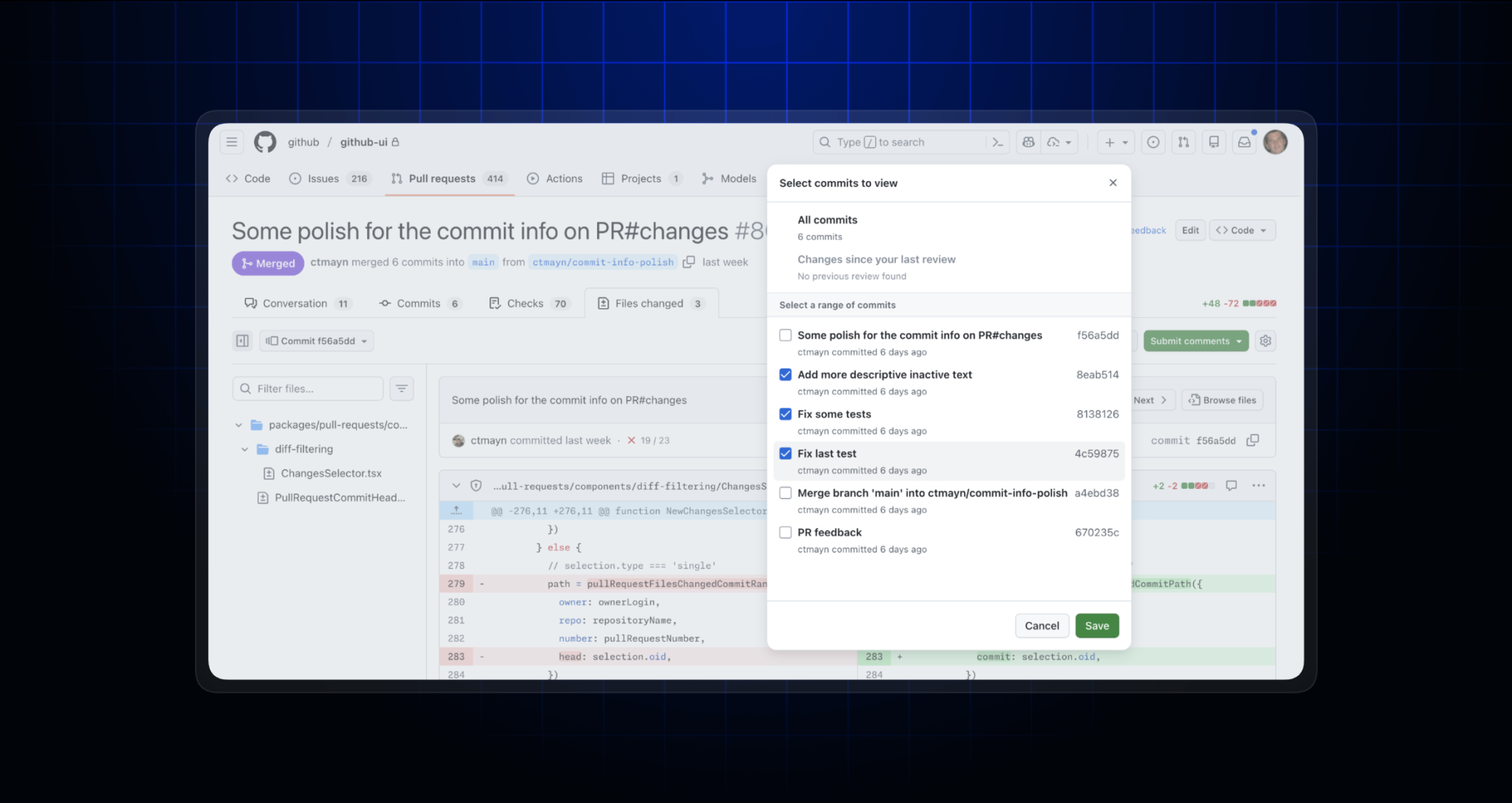The height and width of the screenshot is (803, 1512).
Task: Open the notifications inbox
Action: [1244, 141]
